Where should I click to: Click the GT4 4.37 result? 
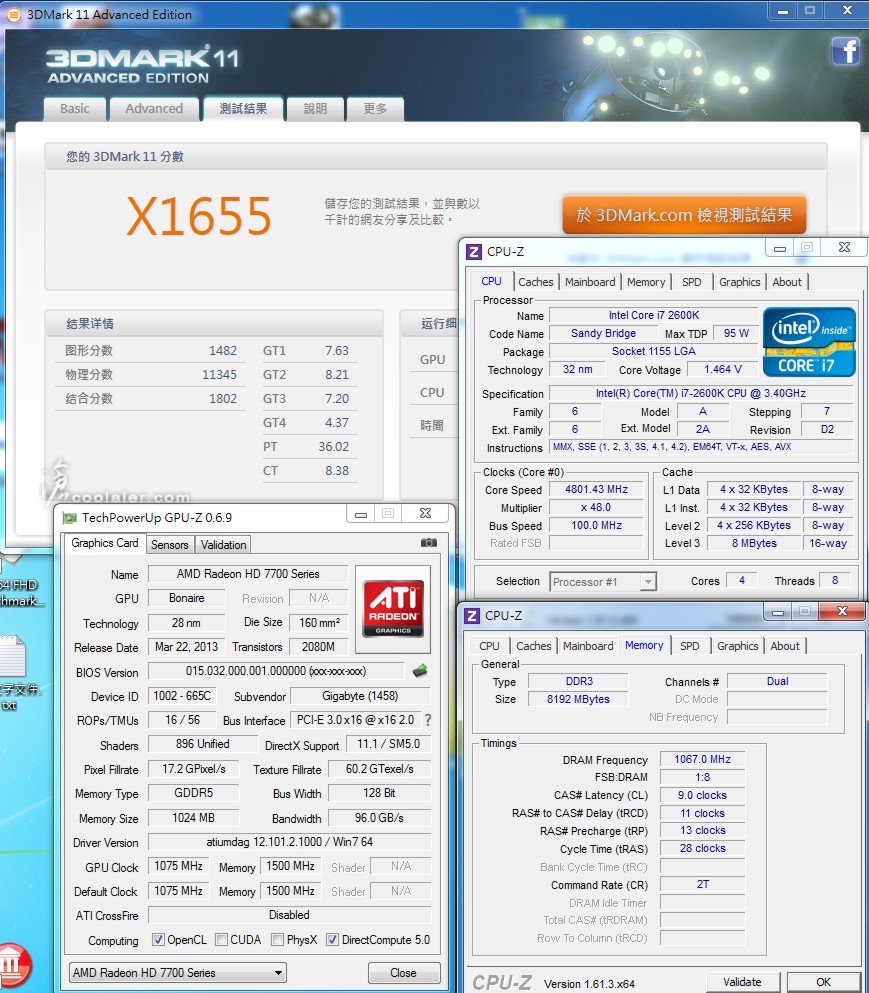tap(337, 422)
